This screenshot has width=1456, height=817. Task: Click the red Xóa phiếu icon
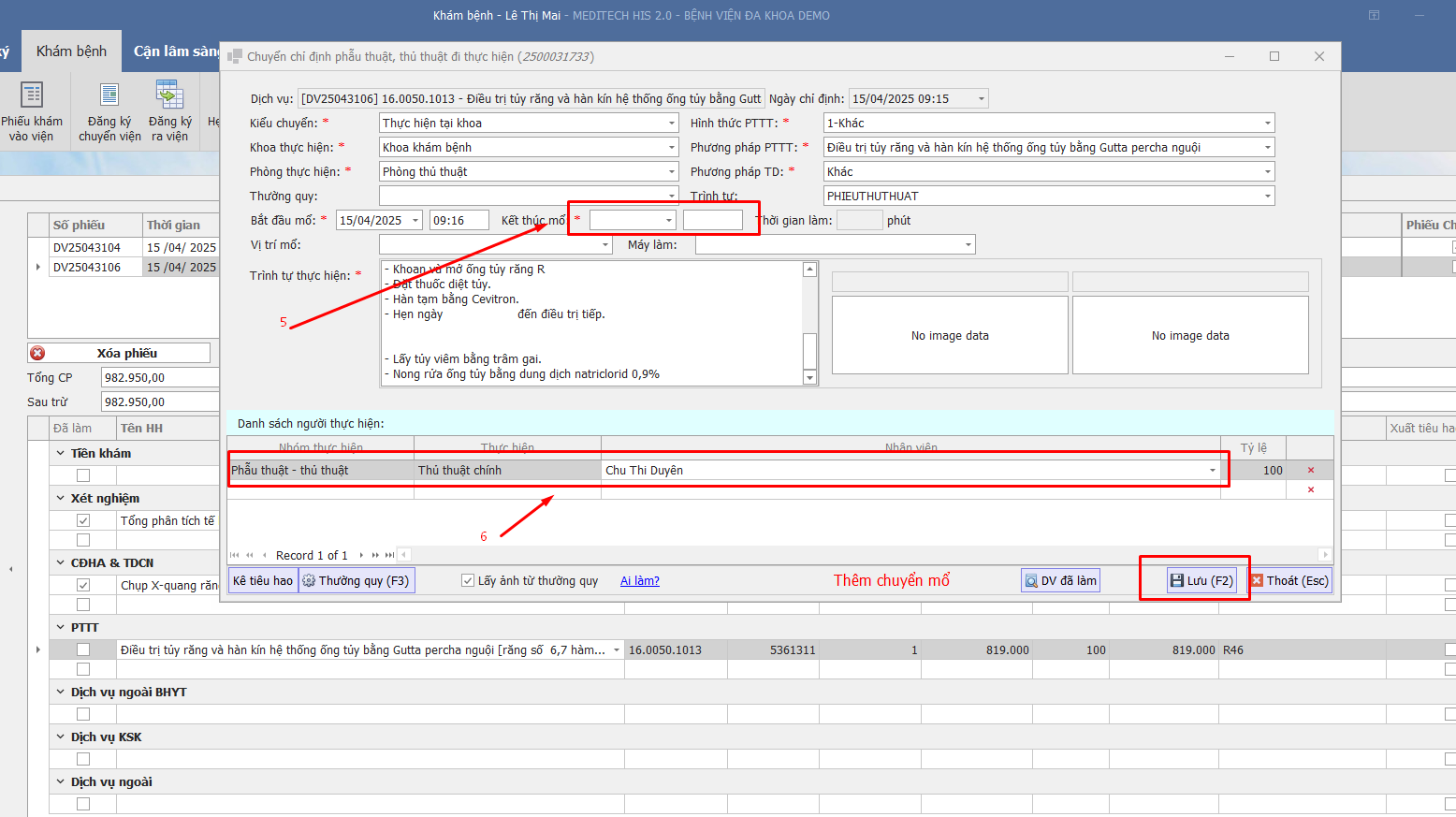coord(37,353)
